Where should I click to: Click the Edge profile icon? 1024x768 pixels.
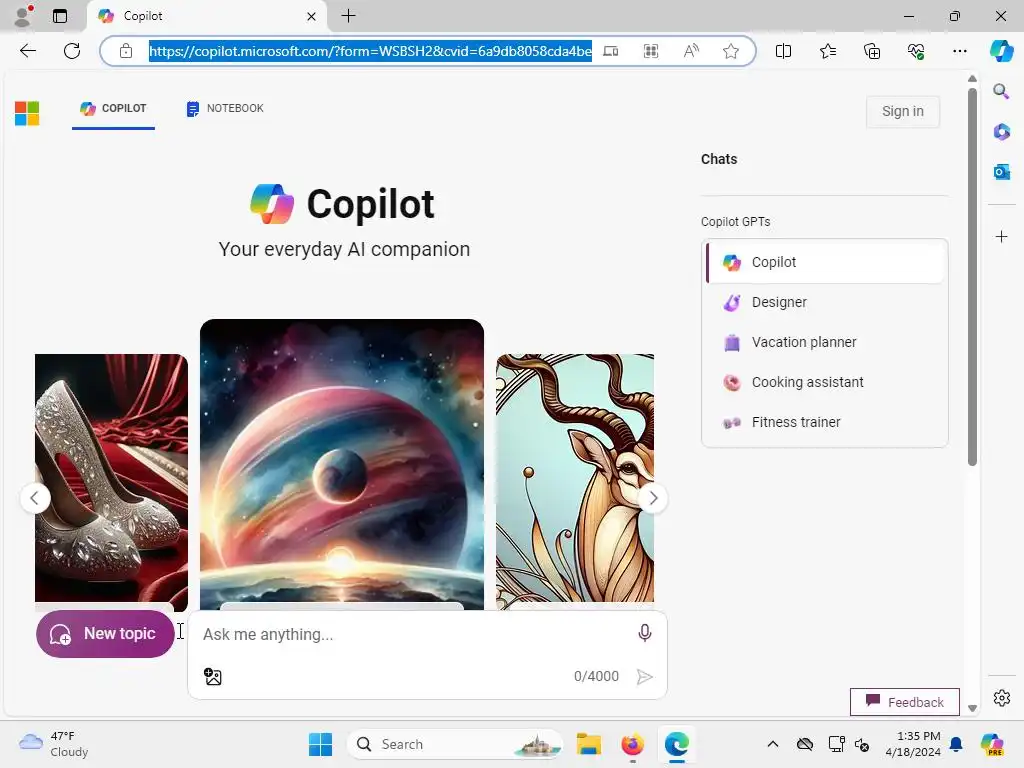pyautogui.click(x=23, y=16)
